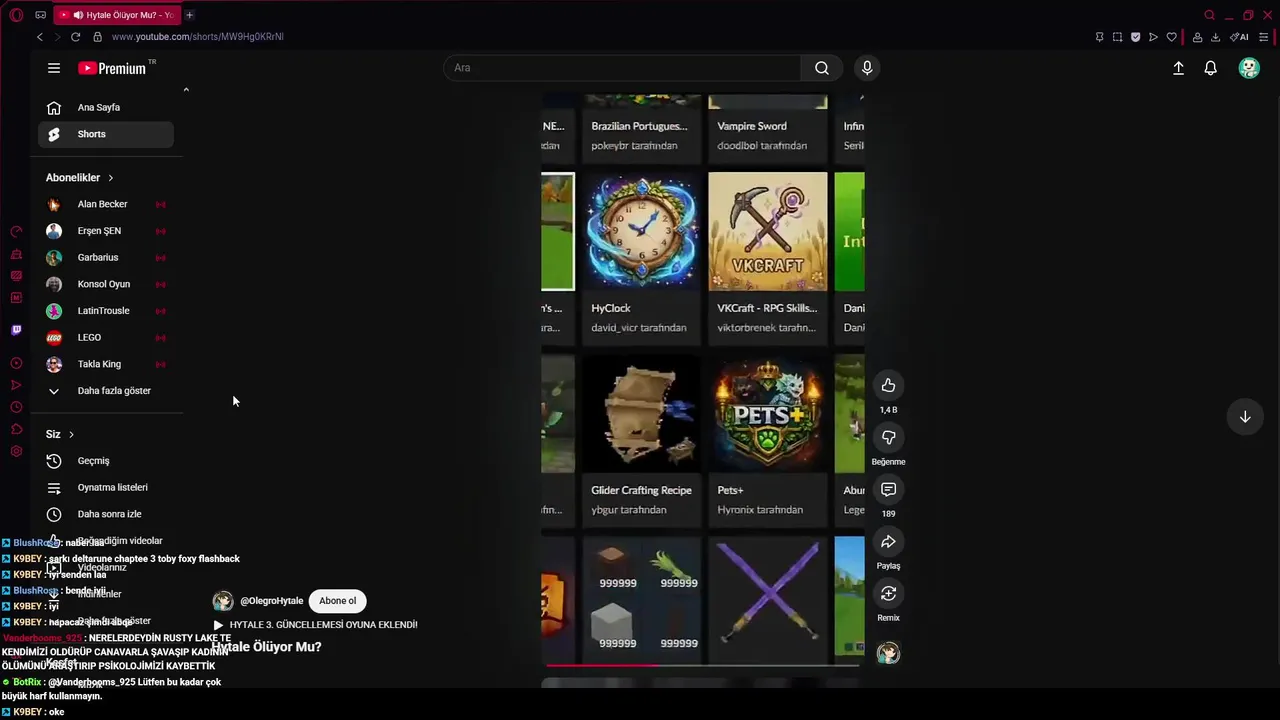Select the Glider Crafting Recipe thumbnail

(x=642, y=414)
